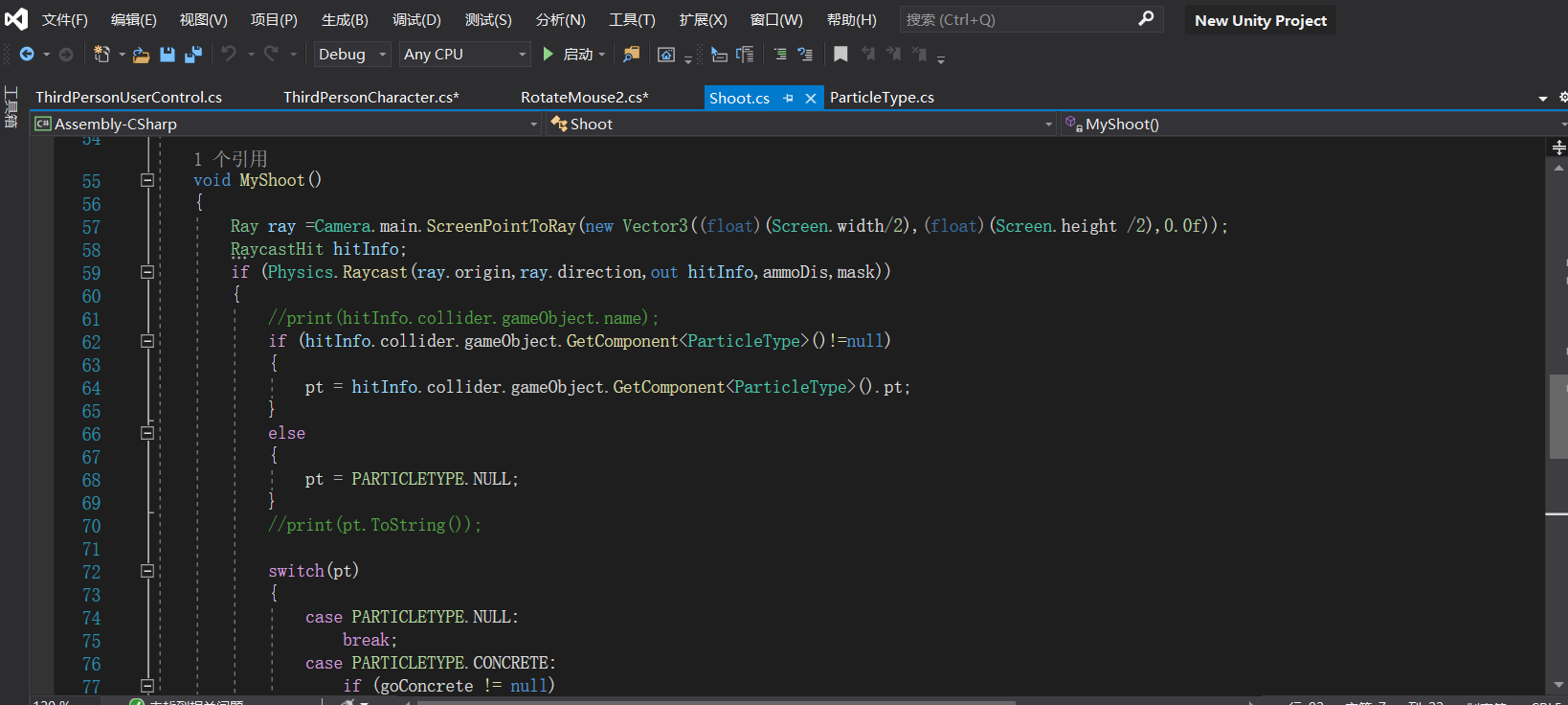Viewport: 1568px width, 705px height.
Task: Collapse the MyShoot method at line 55
Action: [x=147, y=180]
